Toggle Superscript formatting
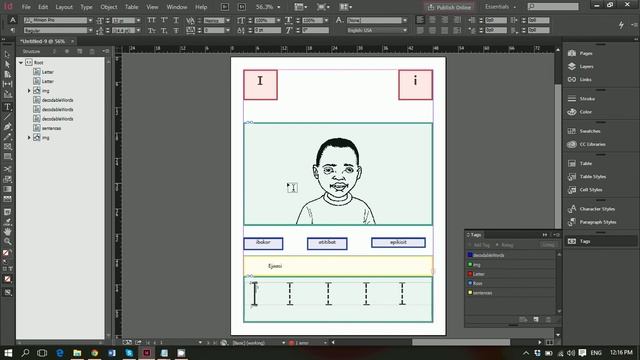 164,20
